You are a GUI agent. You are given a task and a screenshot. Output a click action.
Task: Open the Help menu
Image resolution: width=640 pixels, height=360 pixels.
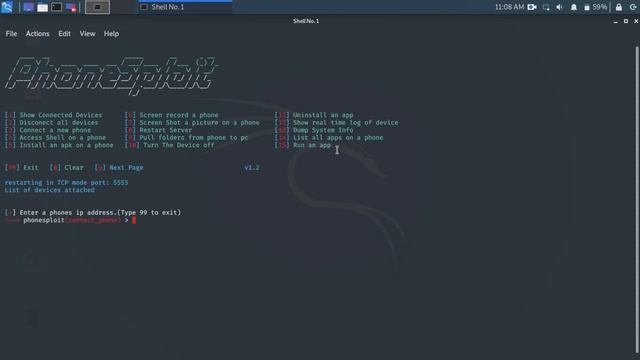111,34
